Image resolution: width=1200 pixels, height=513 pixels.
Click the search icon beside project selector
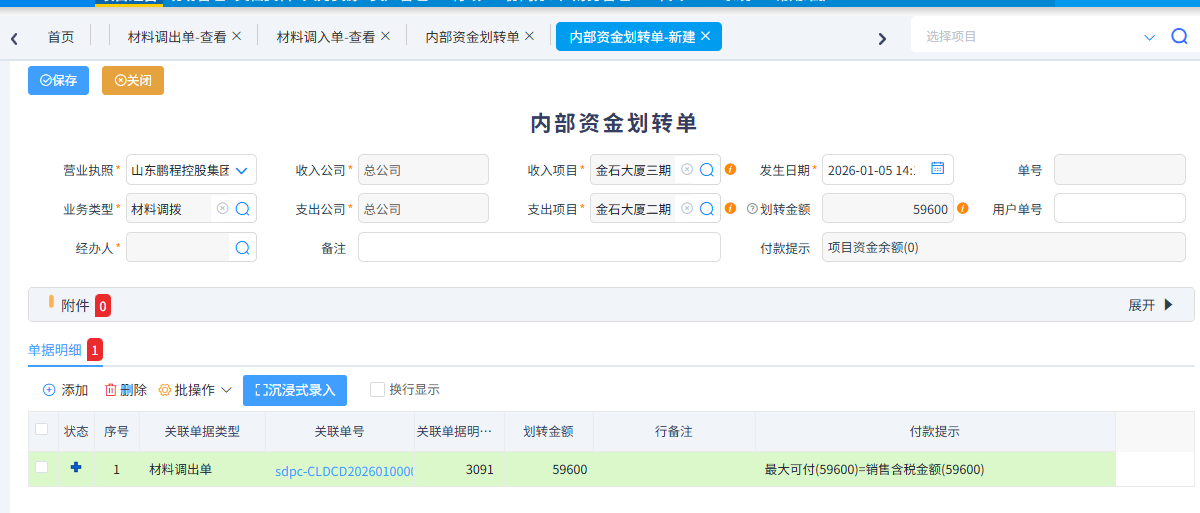(1179, 37)
